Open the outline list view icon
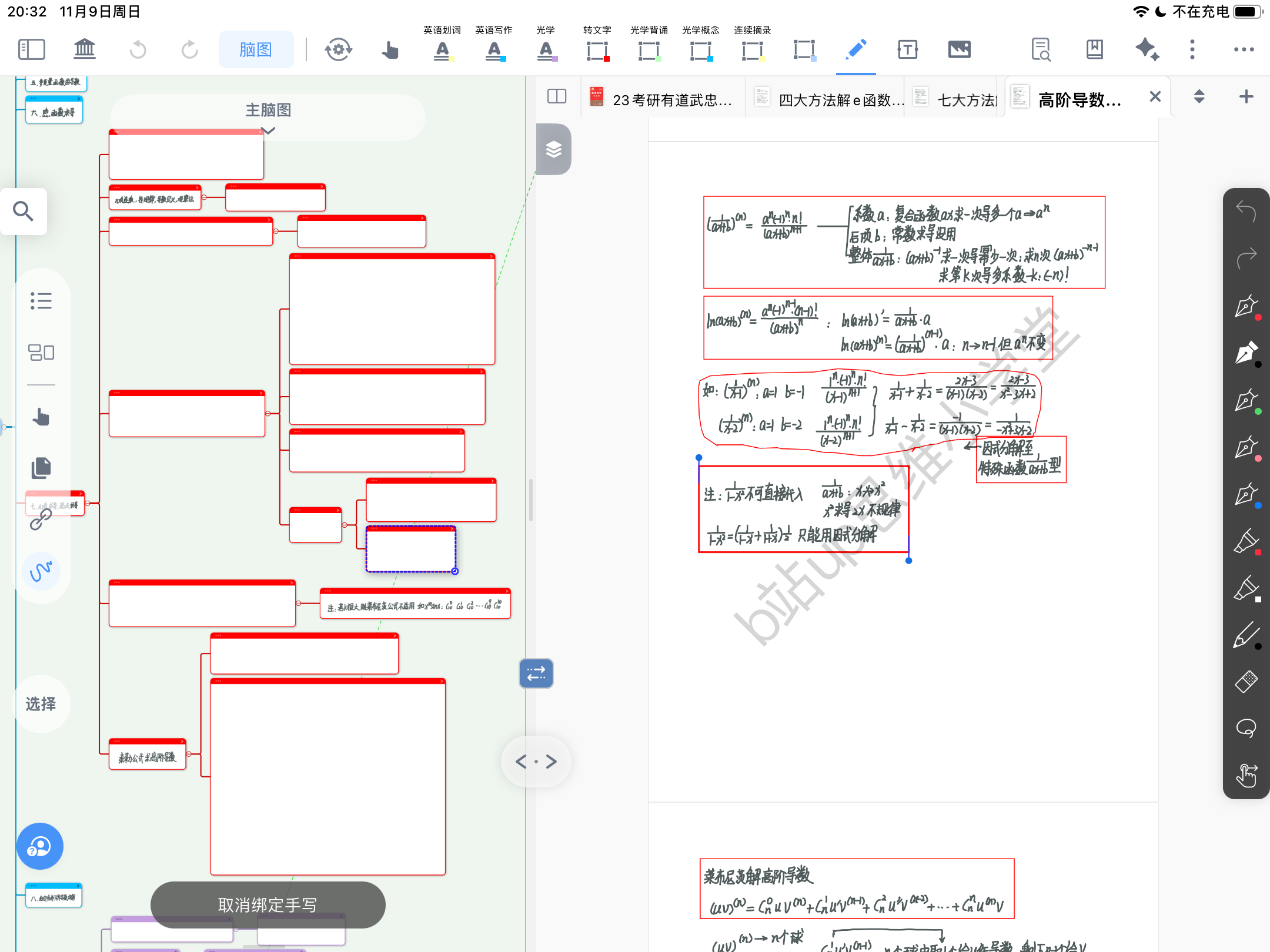Screen dimensions: 1270x952 pos(41,301)
